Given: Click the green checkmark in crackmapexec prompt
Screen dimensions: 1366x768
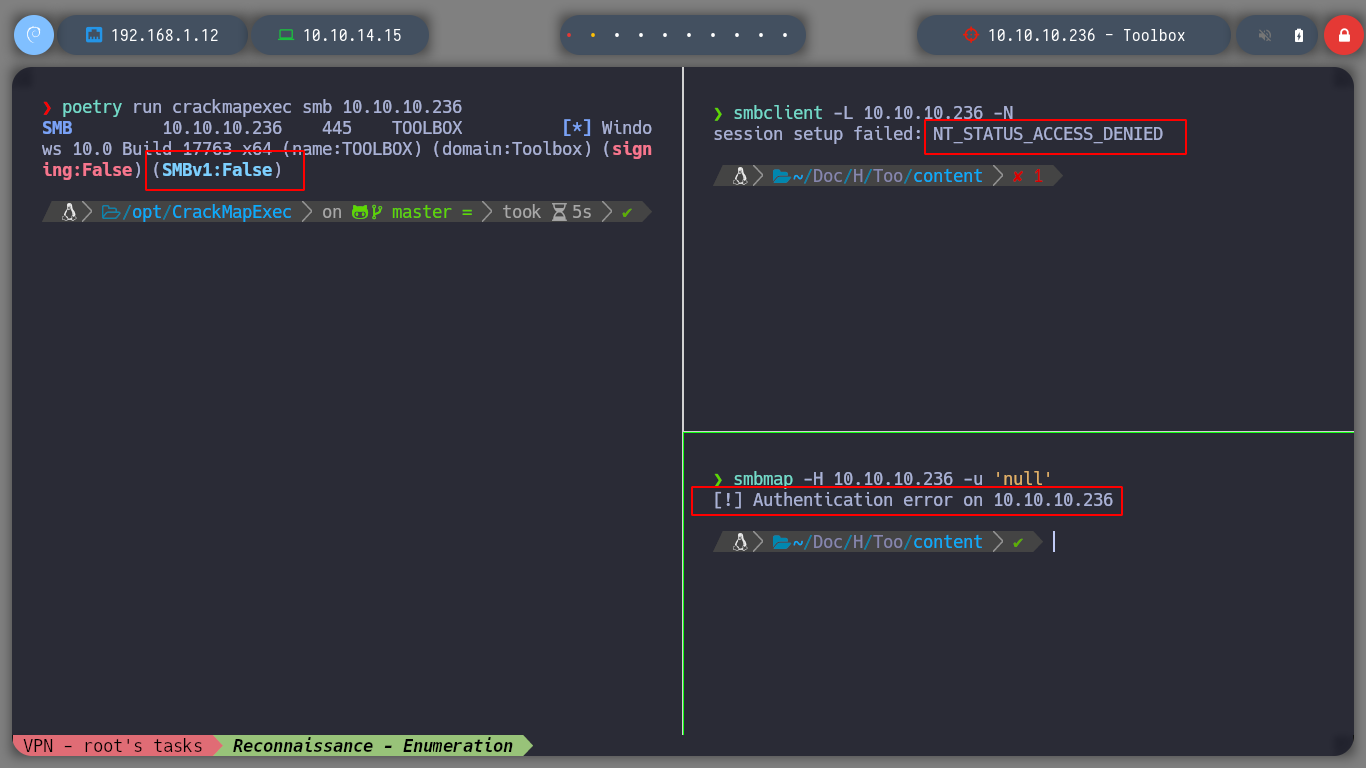Looking at the screenshot, I should [627, 212].
